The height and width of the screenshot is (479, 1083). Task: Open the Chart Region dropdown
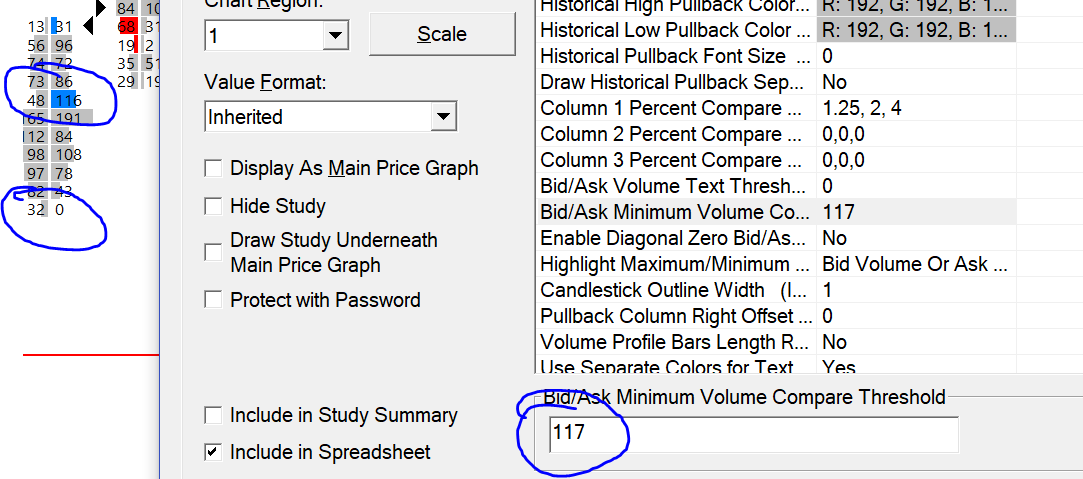(334, 38)
